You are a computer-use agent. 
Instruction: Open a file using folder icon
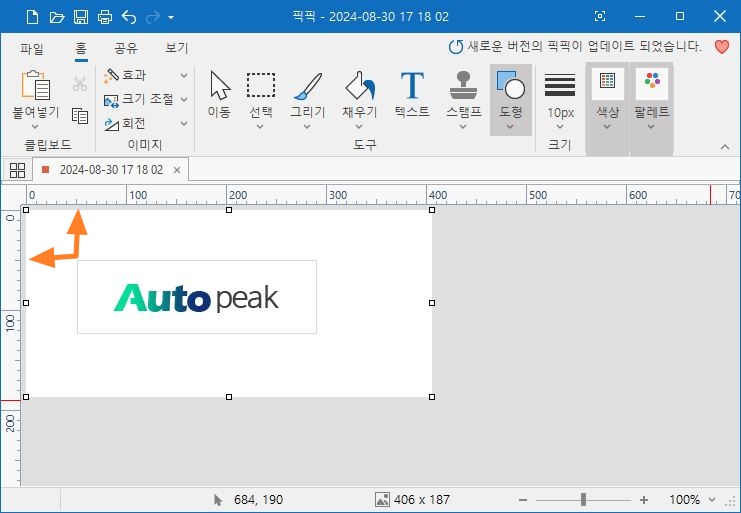(57, 17)
